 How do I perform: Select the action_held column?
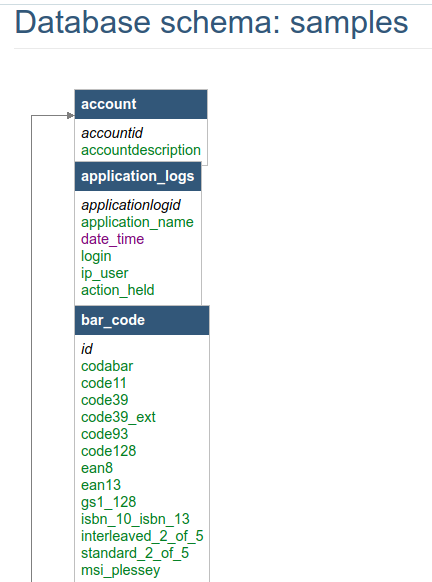pos(118,290)
